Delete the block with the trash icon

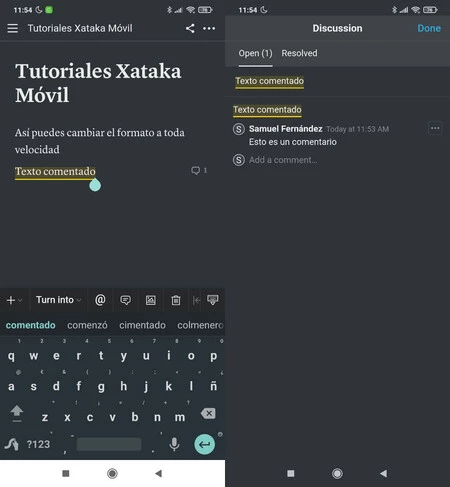pyautogui.click(x=176, y=300)
